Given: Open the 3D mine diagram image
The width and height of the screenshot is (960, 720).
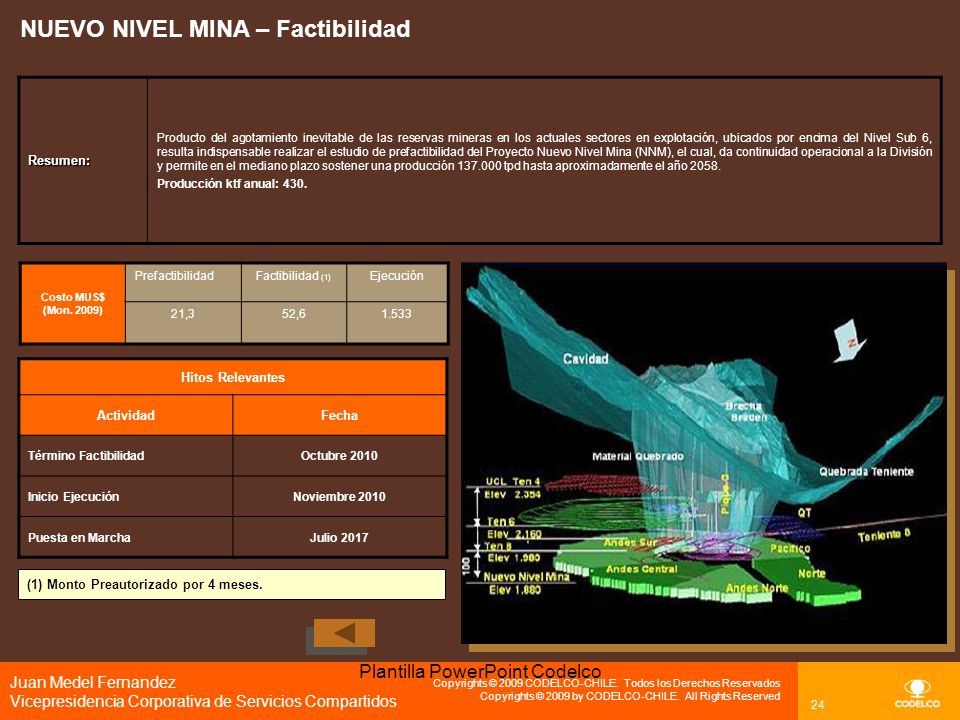Looking at the screenshot, I should pos(703,453).
